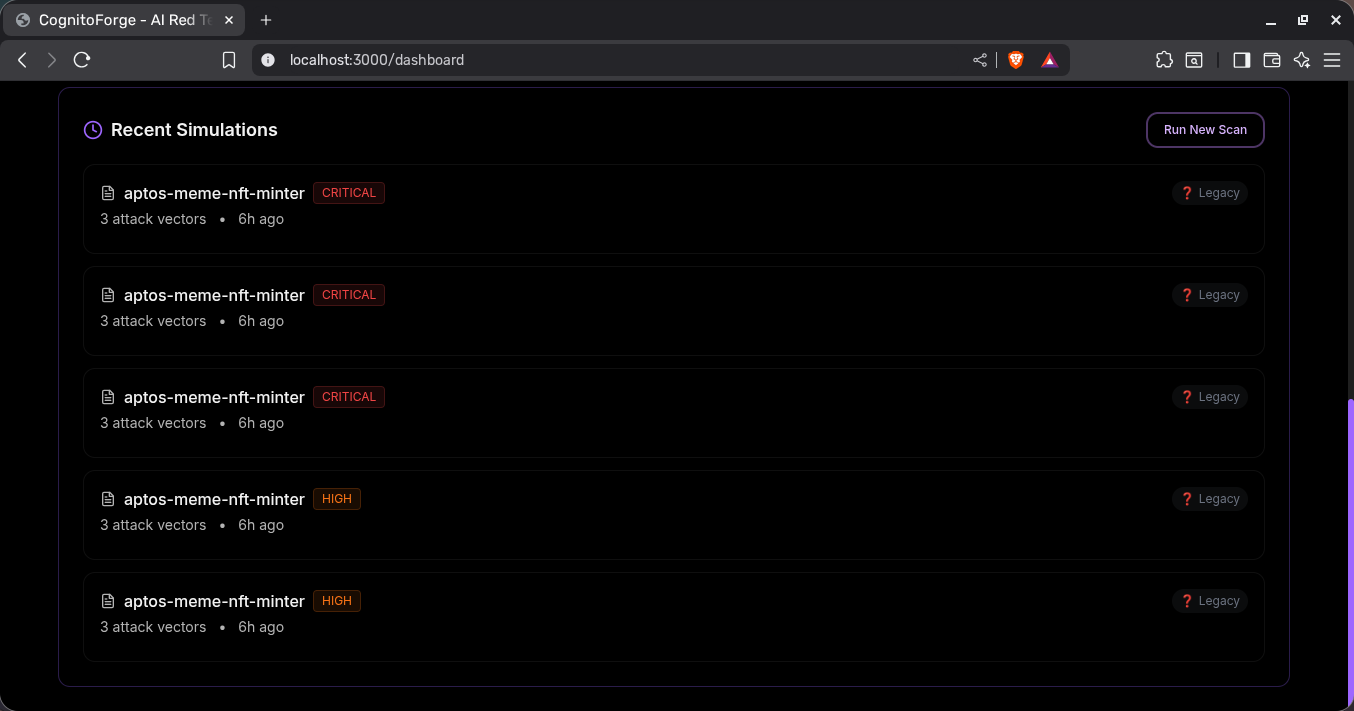This screenshot has height=711, width=1354.
Task: Click "3 attack vectors" in the topmost row
Action: pyautogui.click(x=153, y=219)
